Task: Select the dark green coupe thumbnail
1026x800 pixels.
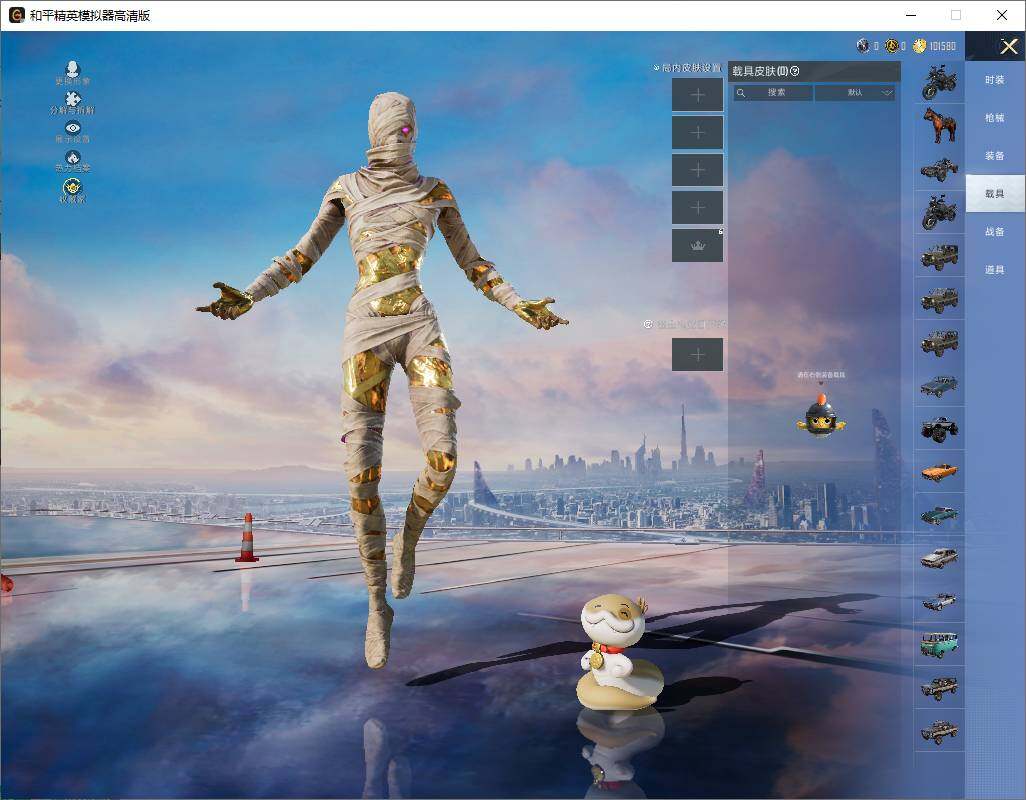Action: click(940, 515)
